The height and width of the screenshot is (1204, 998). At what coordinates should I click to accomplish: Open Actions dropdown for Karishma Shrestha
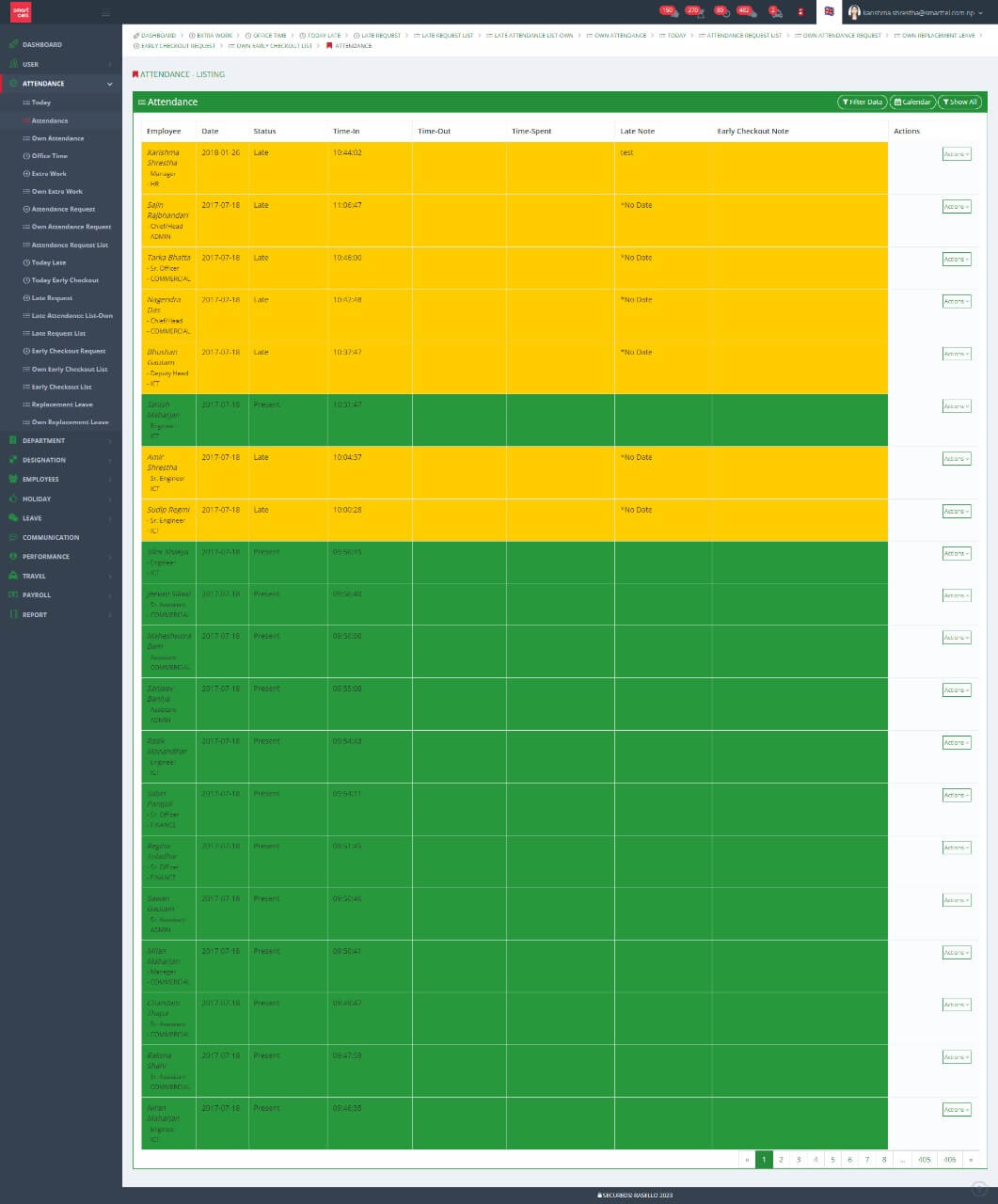coord(956,154)
